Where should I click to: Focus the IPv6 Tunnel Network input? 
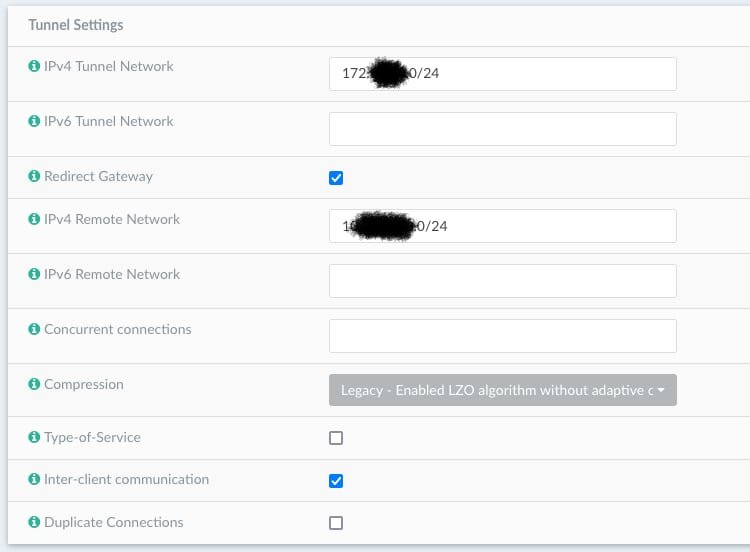pos(502,129)
